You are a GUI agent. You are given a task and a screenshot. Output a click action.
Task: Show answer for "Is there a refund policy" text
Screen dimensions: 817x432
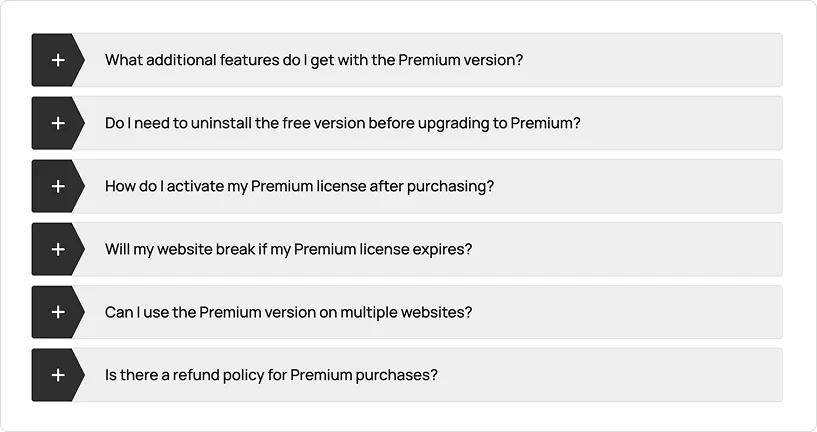click(271, 375)
